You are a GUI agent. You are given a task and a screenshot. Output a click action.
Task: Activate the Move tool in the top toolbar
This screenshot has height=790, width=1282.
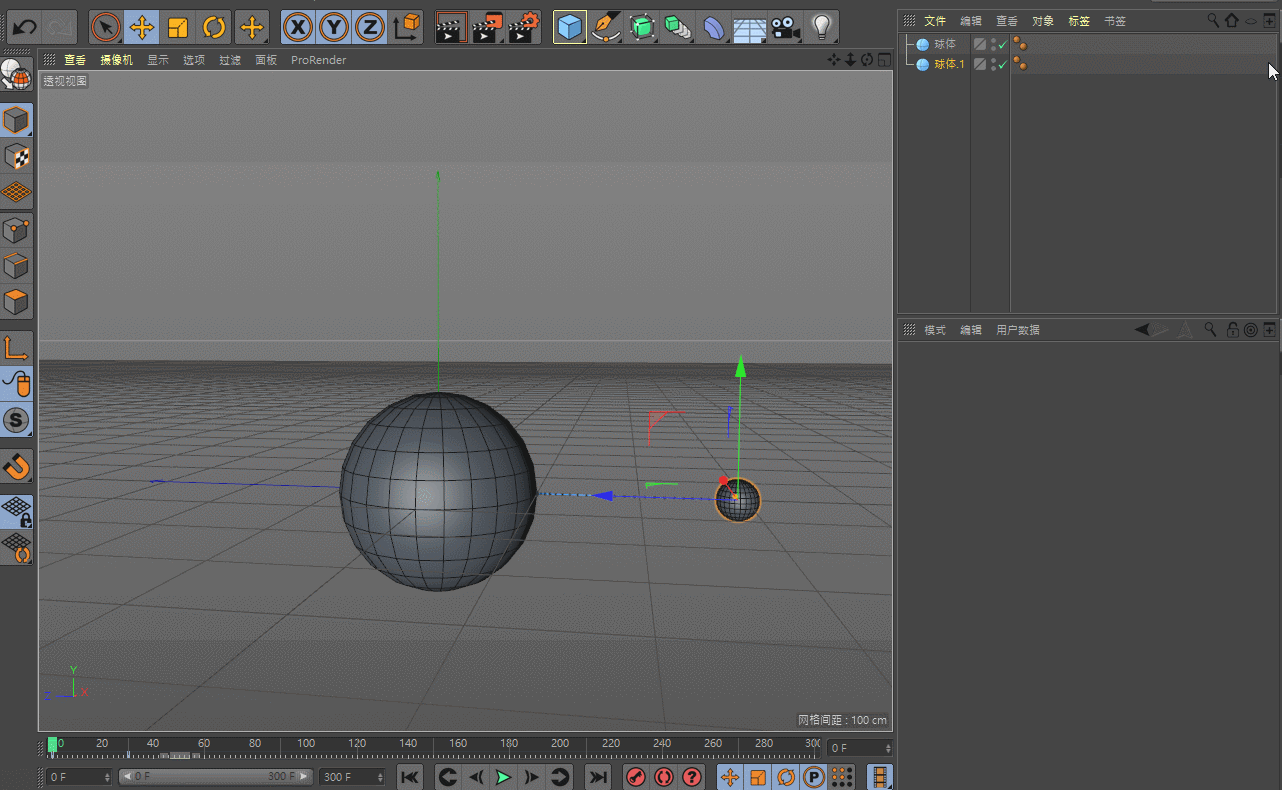tap(142, 27)
